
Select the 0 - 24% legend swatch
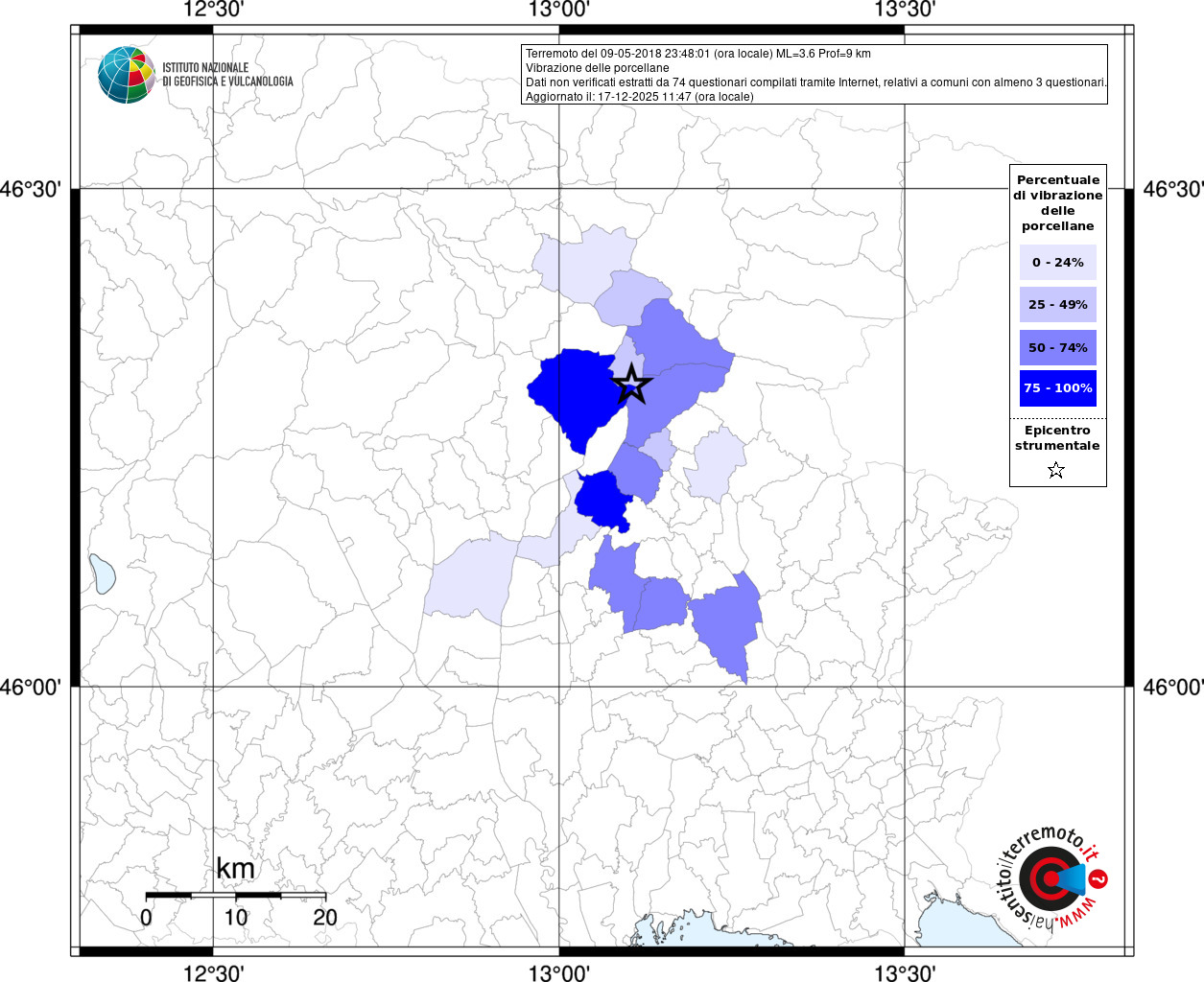(1058, 262)
